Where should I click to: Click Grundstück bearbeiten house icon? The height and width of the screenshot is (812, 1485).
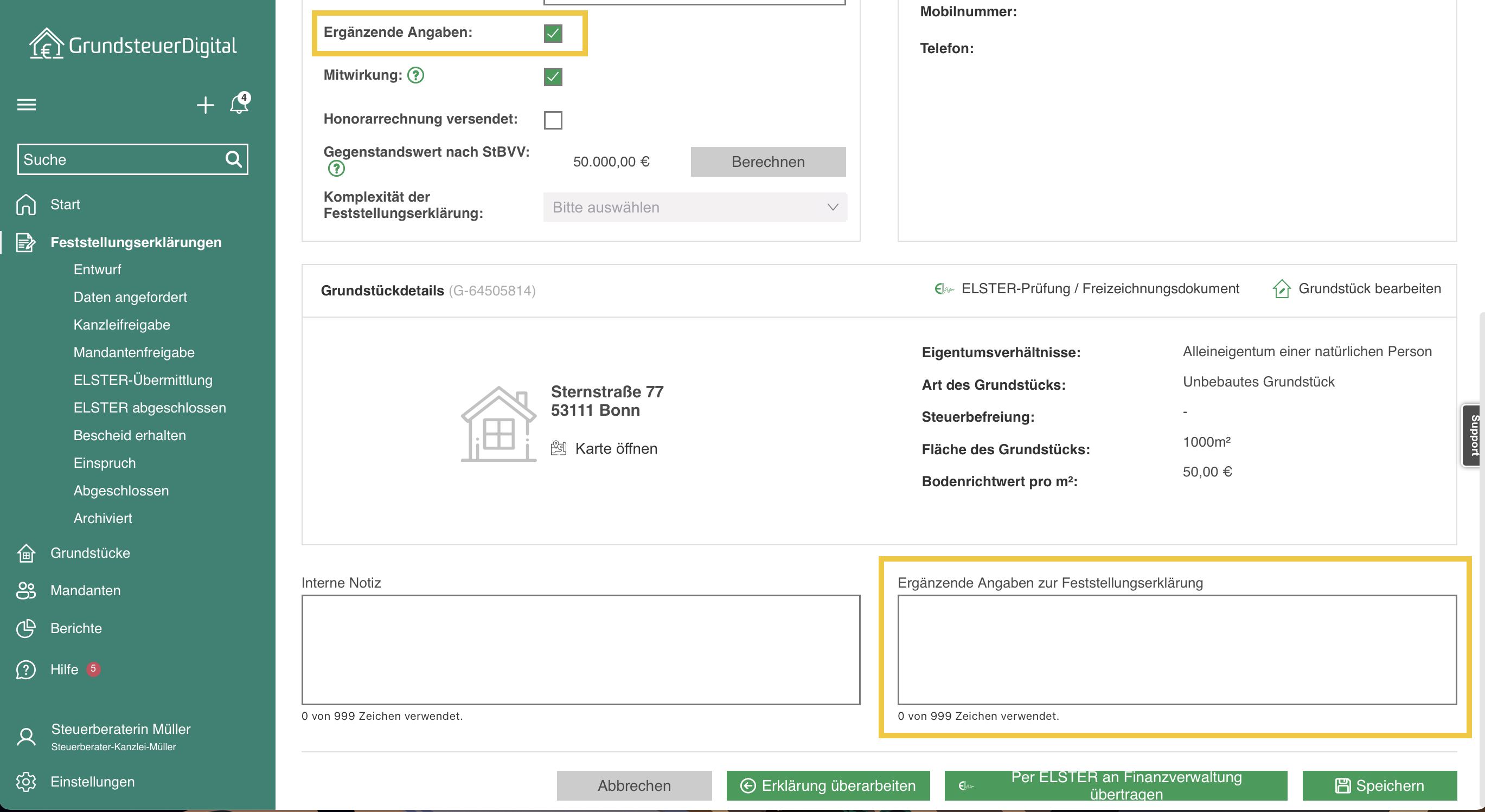click(1281, 289)
